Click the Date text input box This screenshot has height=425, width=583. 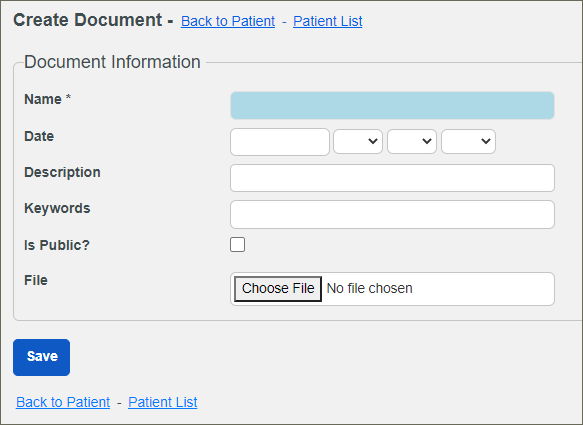click(x=280, y=142)
